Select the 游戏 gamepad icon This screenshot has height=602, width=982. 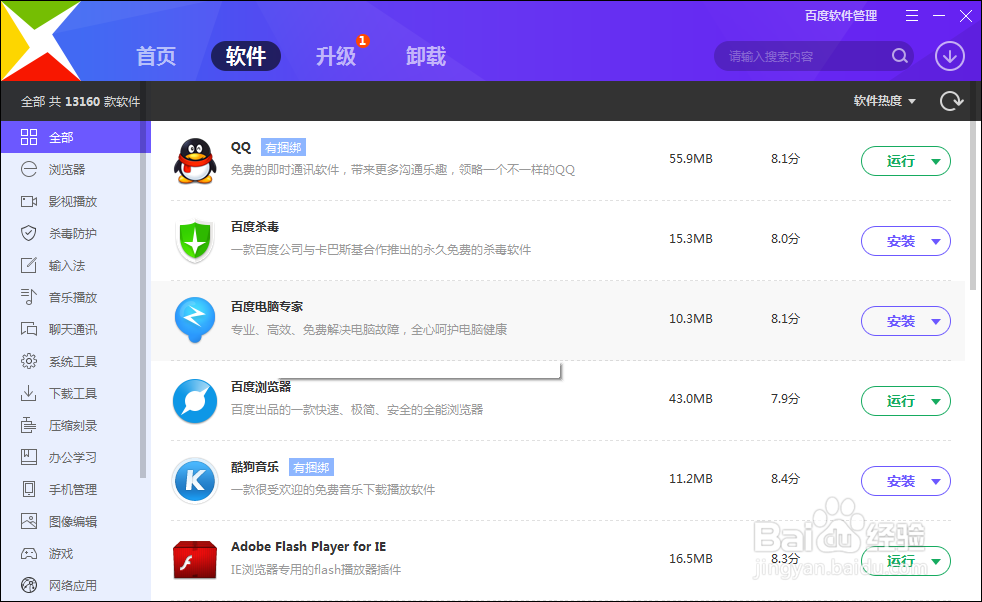(x=29, y=553)
